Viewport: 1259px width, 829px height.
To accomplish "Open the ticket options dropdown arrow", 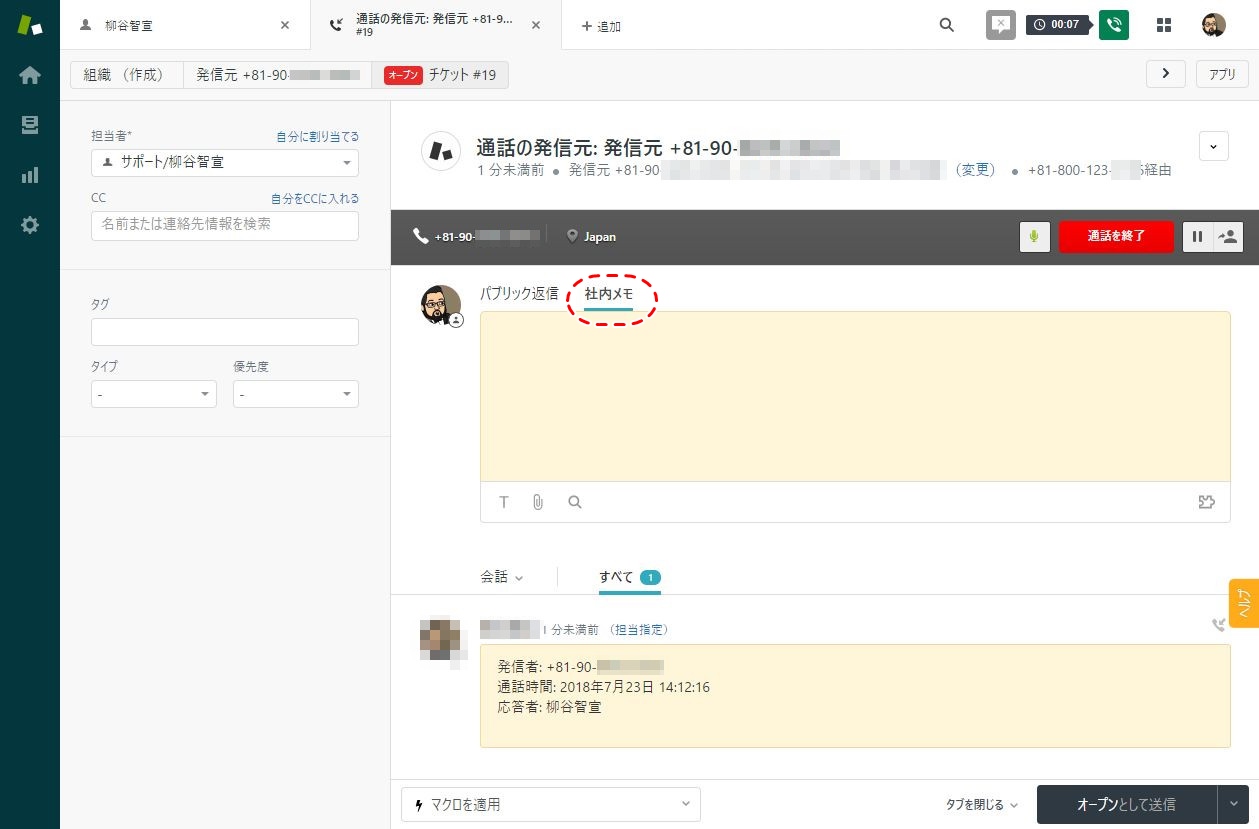I will [1214, 146].
